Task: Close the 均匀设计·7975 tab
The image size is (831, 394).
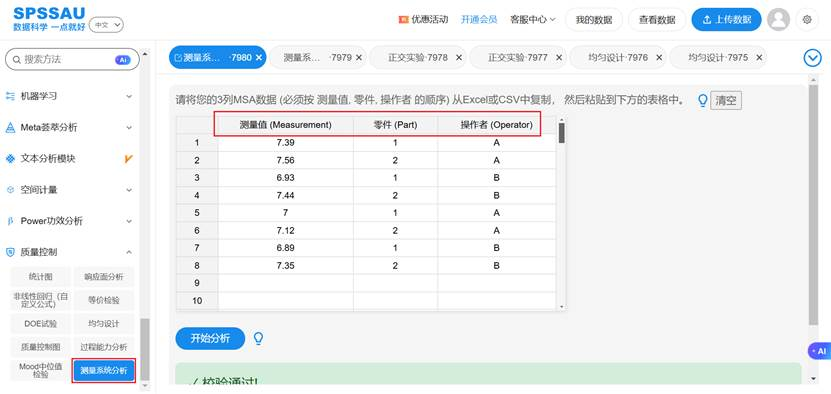Action: [759, 58]
